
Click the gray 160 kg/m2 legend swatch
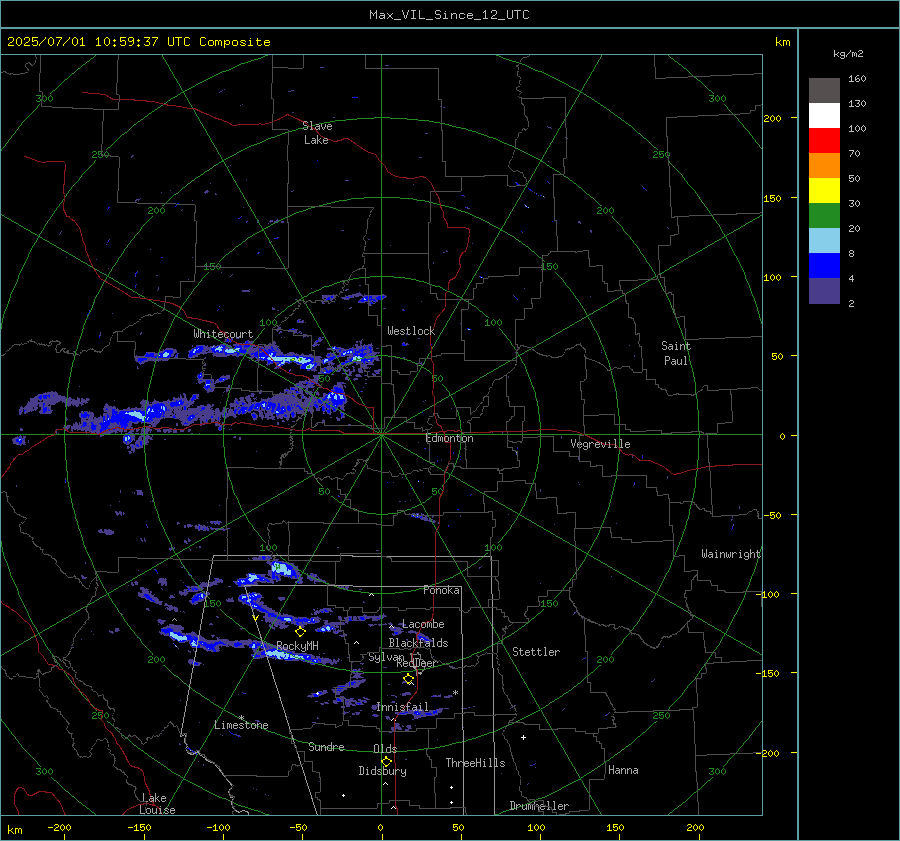click(824, 90)
